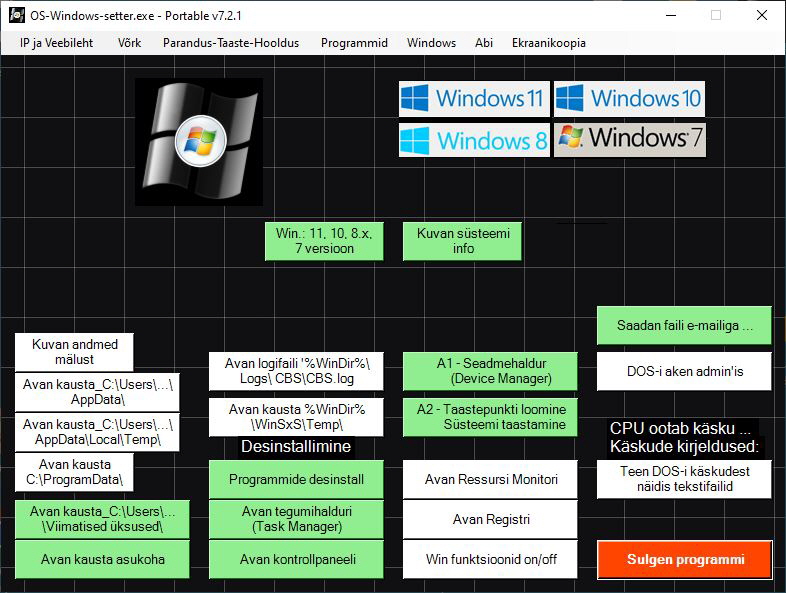This screenshot has height=593, width=786.
Task: Click the Windows 8 logo image
Action: point(474,140)
